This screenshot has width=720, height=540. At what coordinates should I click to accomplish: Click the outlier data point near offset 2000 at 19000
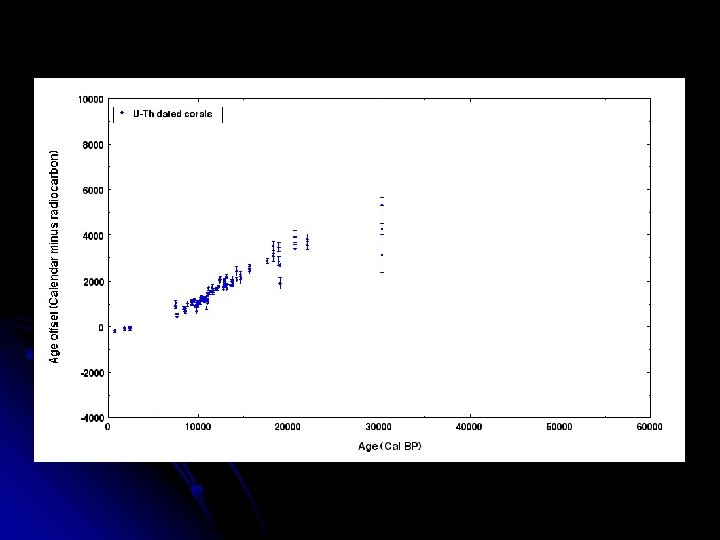[x=280, y=283]
